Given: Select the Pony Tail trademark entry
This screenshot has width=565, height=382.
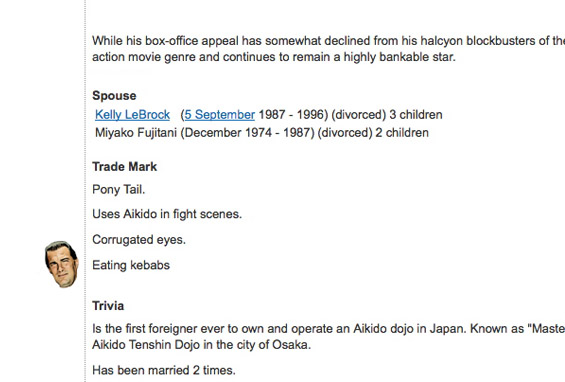Looking at the screenshot, I should (119, 190).
